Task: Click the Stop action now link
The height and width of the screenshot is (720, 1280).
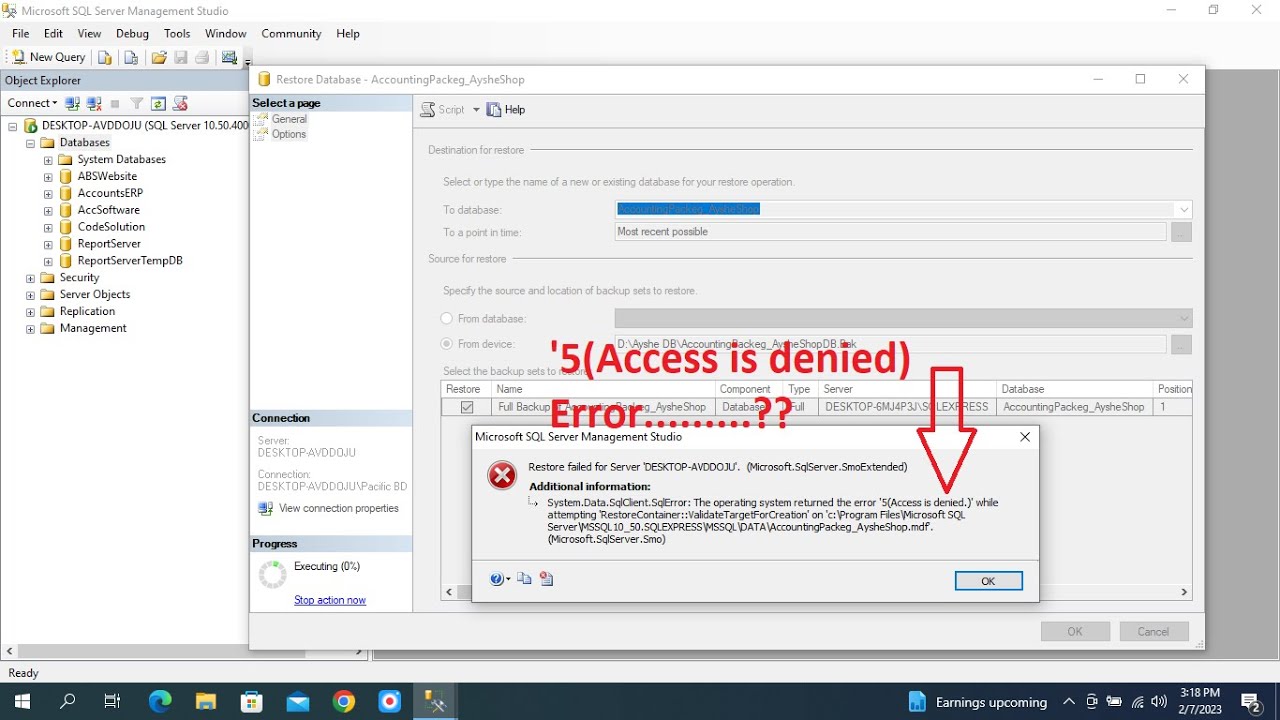Action: tap(330, 600)
